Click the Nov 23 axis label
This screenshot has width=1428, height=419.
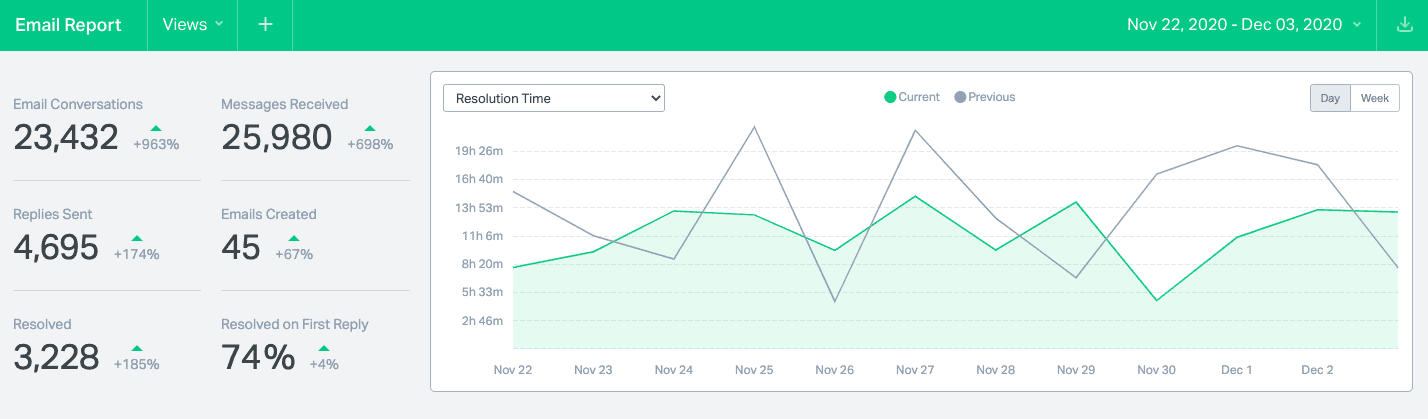coord(593,370)
